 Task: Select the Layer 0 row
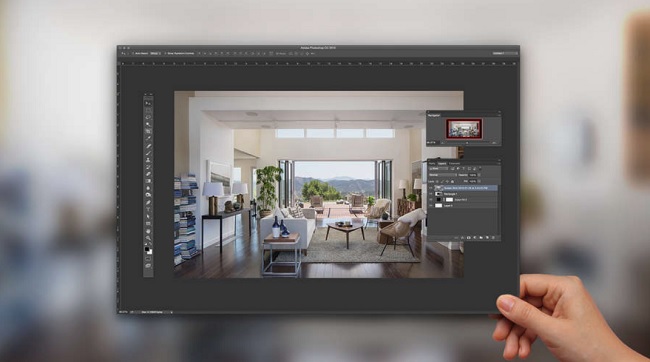[x=463, y=206]
